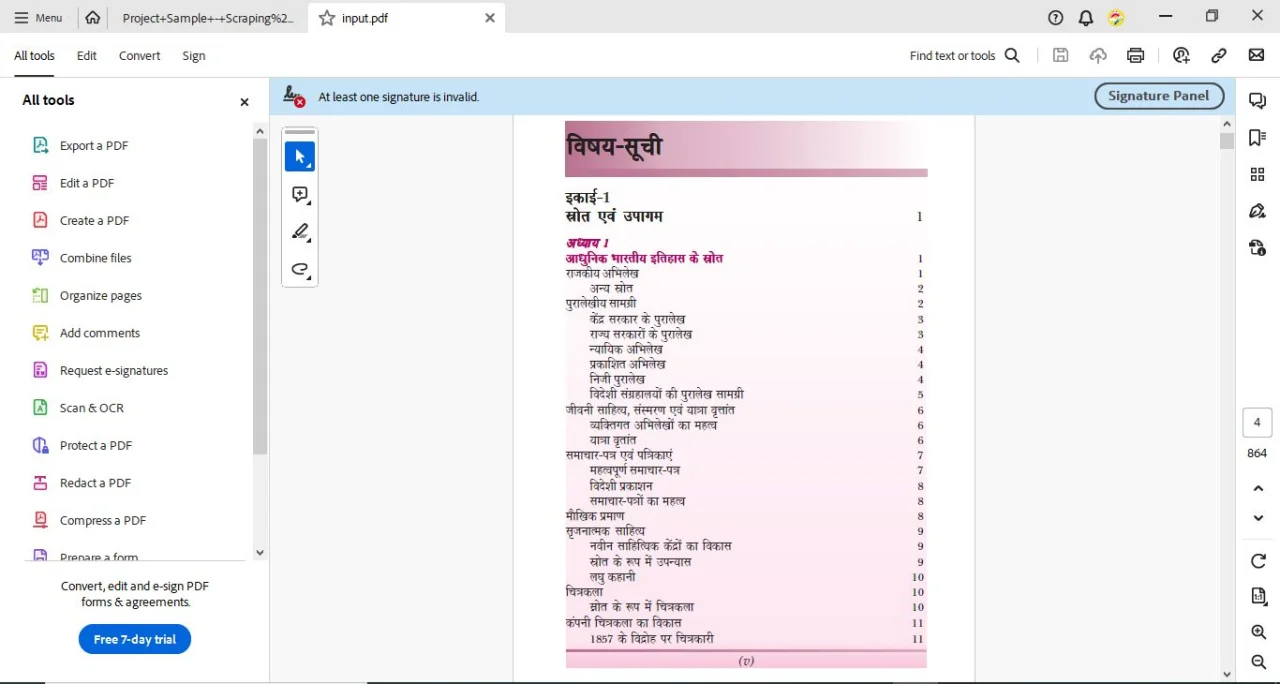Open Help via the question mark icon
The width and height of the screenshot is (1280, 684).
pos(1056,18)
